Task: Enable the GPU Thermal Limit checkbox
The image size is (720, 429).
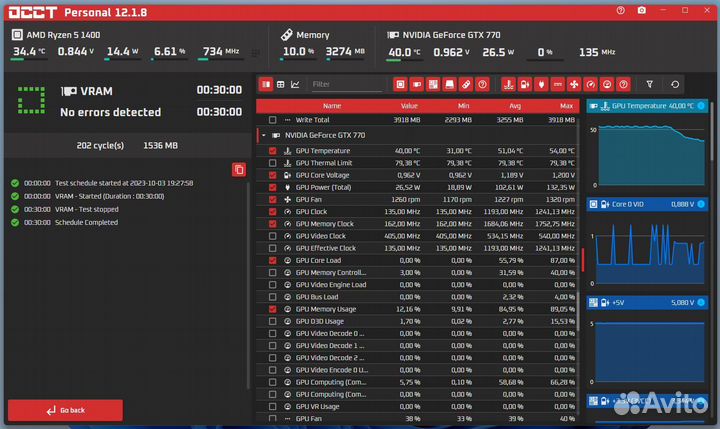Action: [x=272, y=163]
